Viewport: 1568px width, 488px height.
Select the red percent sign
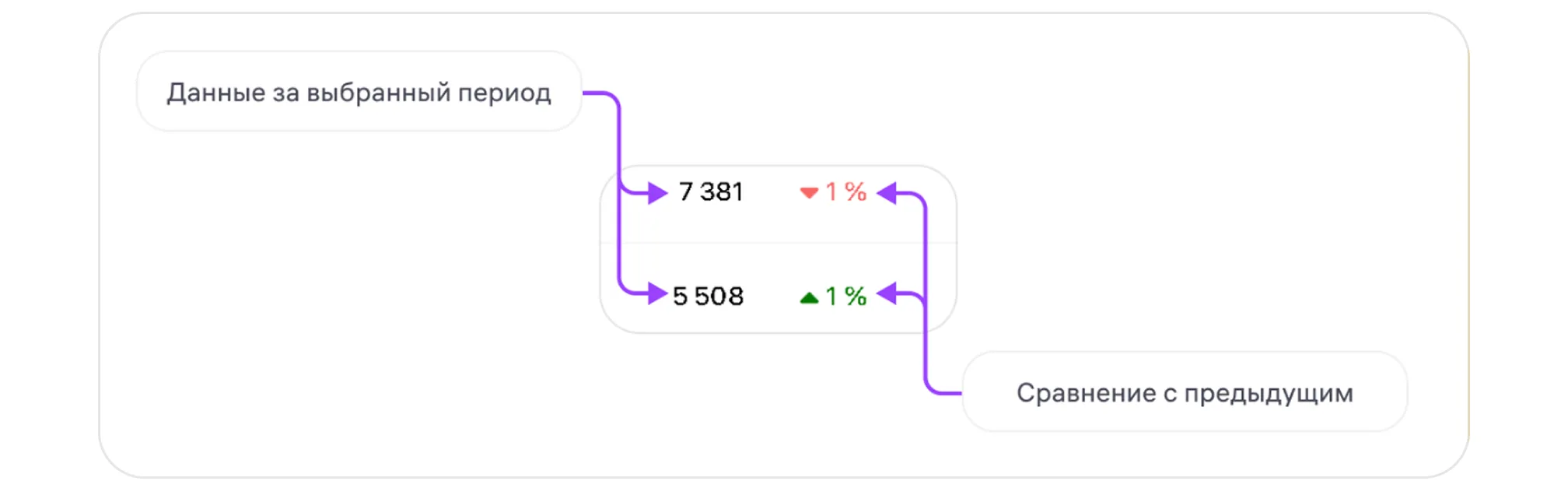point(856,191)
